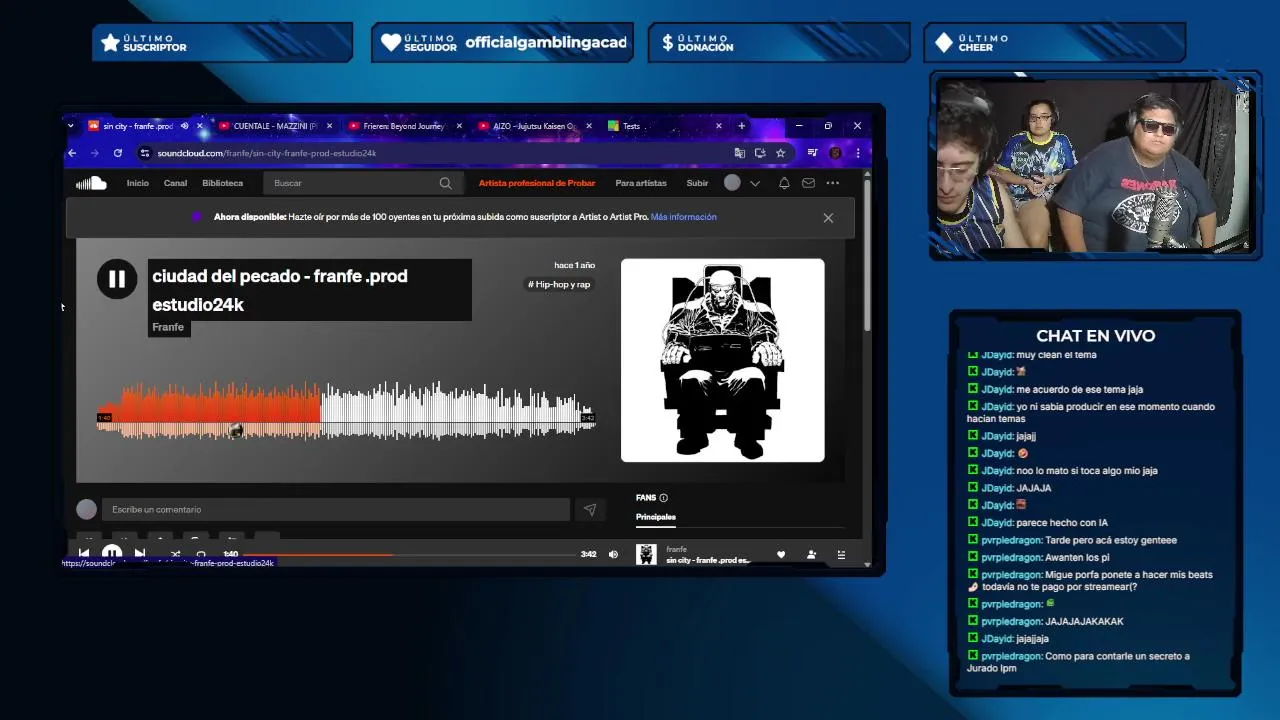
Task: Reload the page with the refresh icon
Action: [x=118, y=153]
